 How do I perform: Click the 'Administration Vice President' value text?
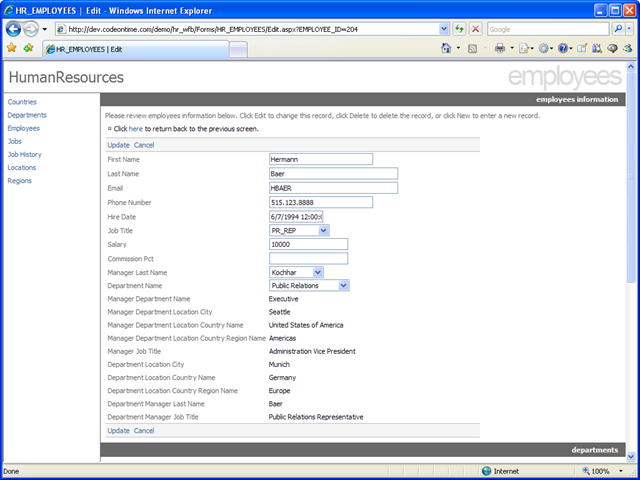click(x=312, y=351)
